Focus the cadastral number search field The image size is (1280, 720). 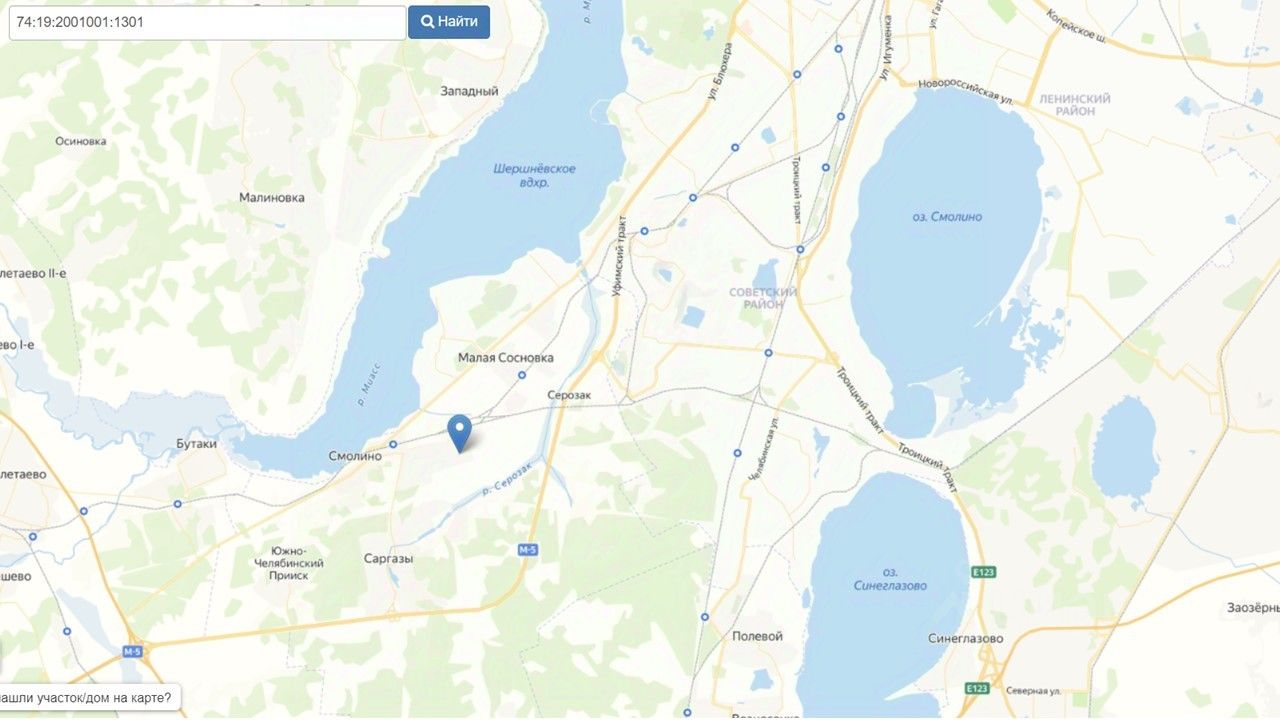[x=207, y=22]
